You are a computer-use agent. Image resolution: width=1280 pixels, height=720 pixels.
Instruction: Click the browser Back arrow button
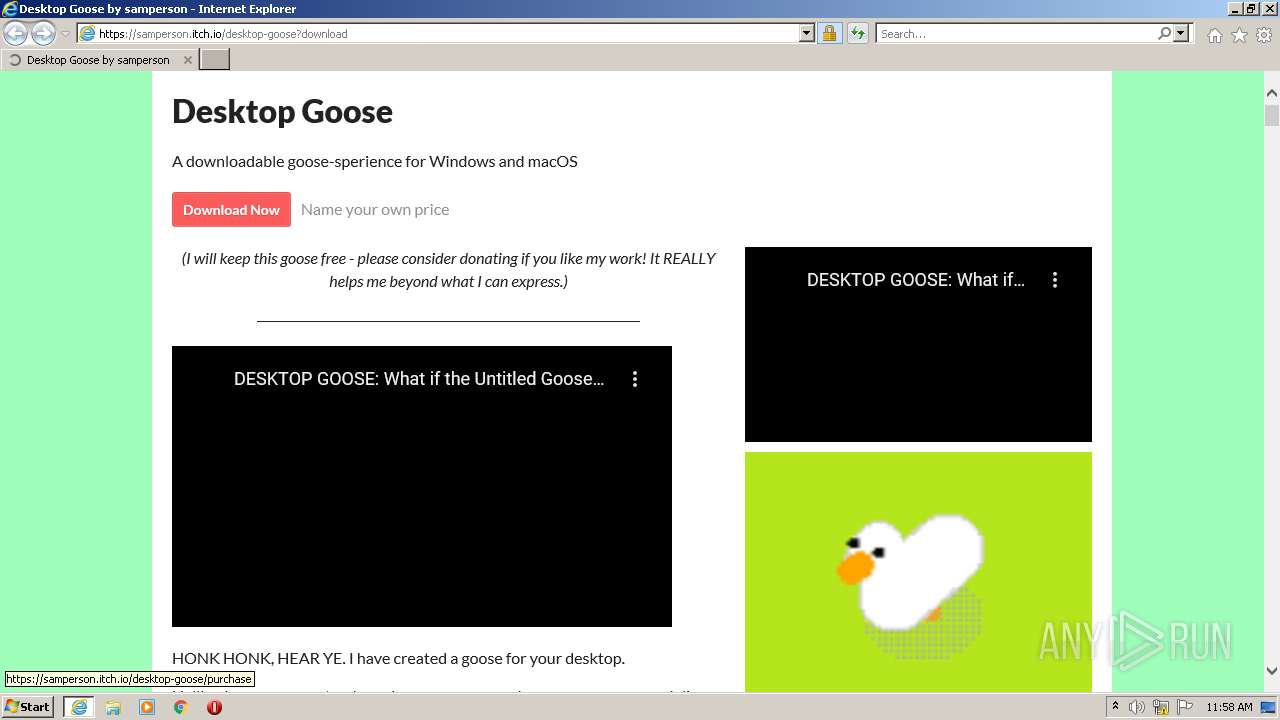16,34
